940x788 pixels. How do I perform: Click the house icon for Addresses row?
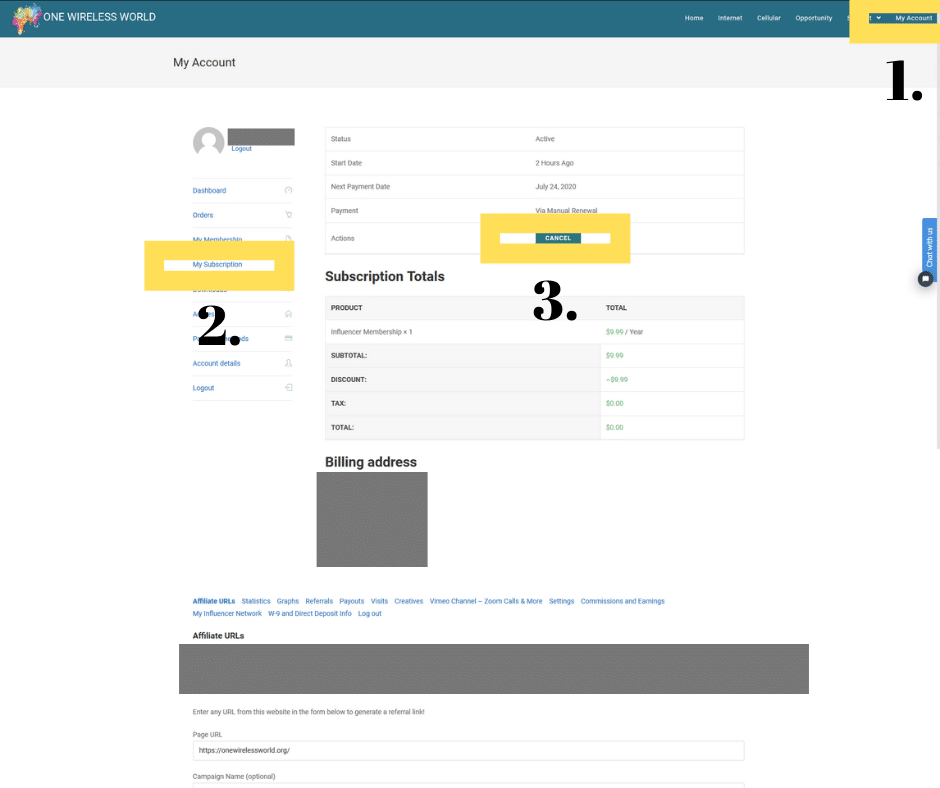(x=288, y=314)
